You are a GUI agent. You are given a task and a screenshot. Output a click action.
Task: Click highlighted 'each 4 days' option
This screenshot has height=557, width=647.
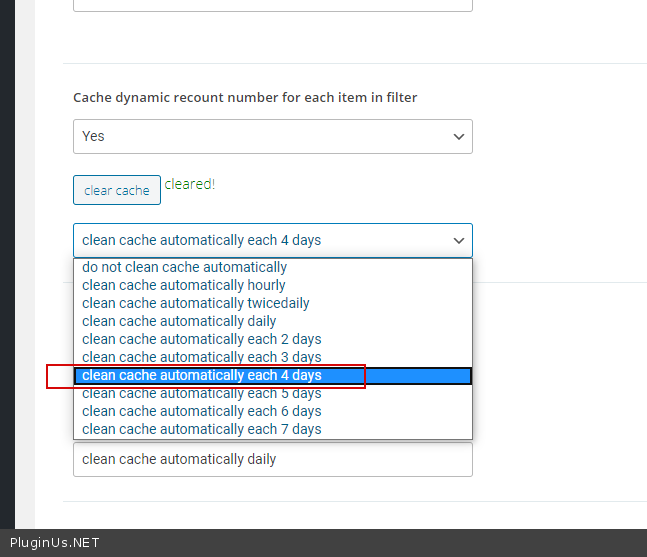point(202,375)
